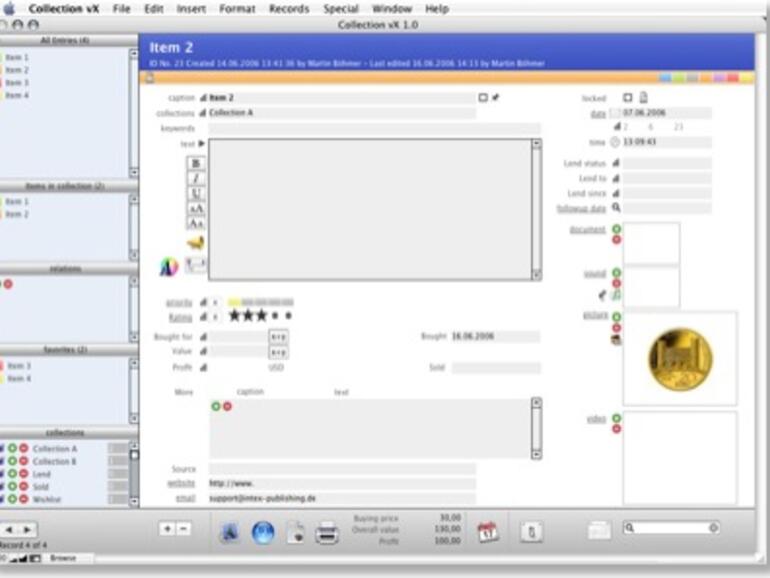The image size is (770, 578).
Task: Click the page with mouse icon in toolbar
Action: [296, 533]
